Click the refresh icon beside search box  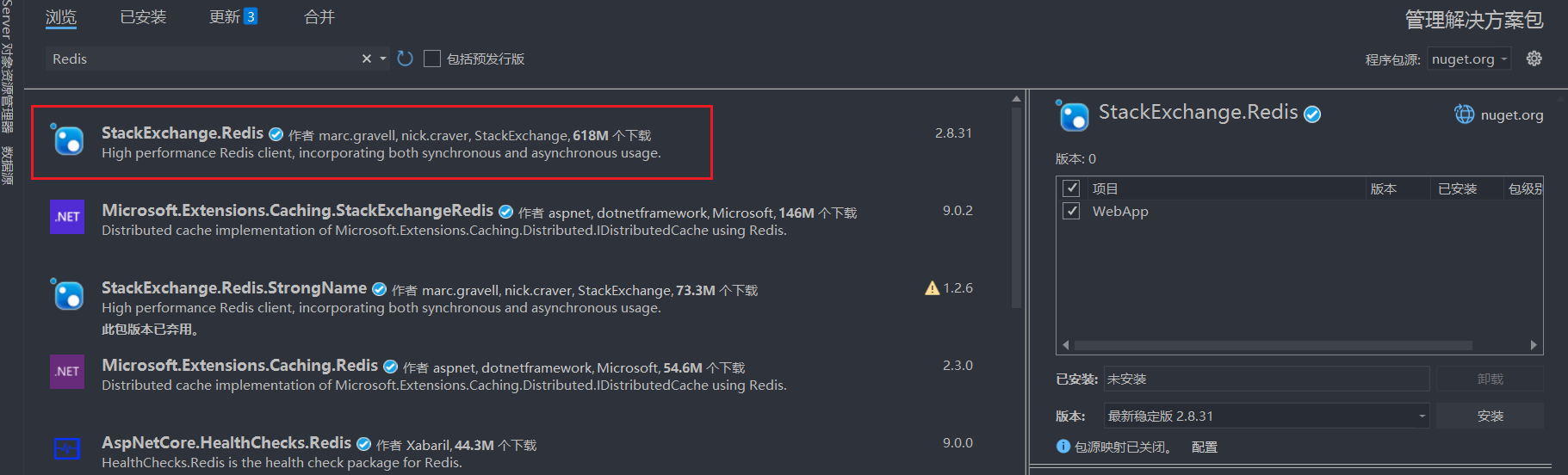406,59
